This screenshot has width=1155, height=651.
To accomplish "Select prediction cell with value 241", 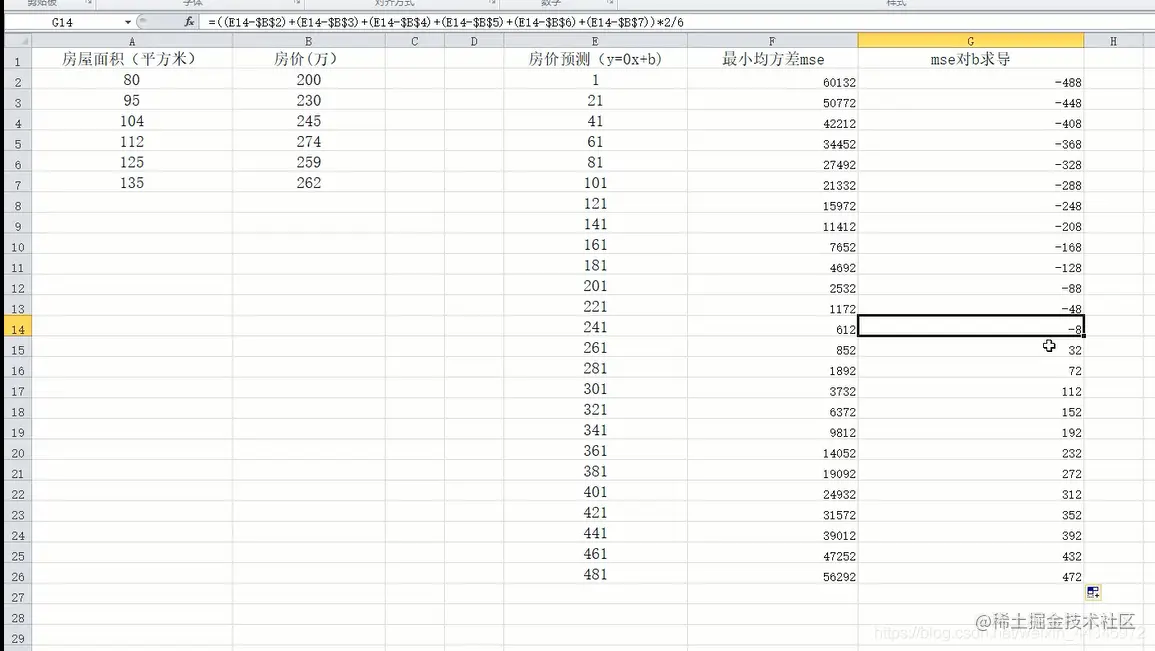I will 595,328.
